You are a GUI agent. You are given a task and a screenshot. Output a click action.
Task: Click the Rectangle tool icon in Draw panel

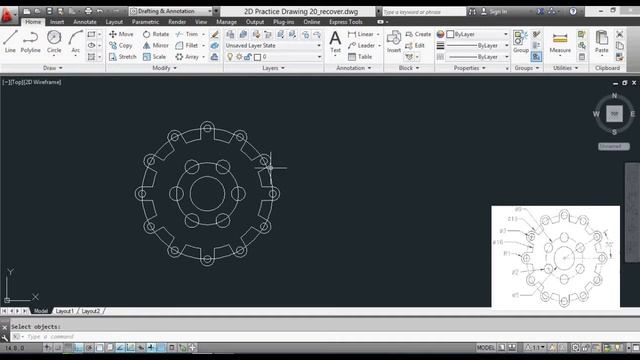click(x=91, y=34)
